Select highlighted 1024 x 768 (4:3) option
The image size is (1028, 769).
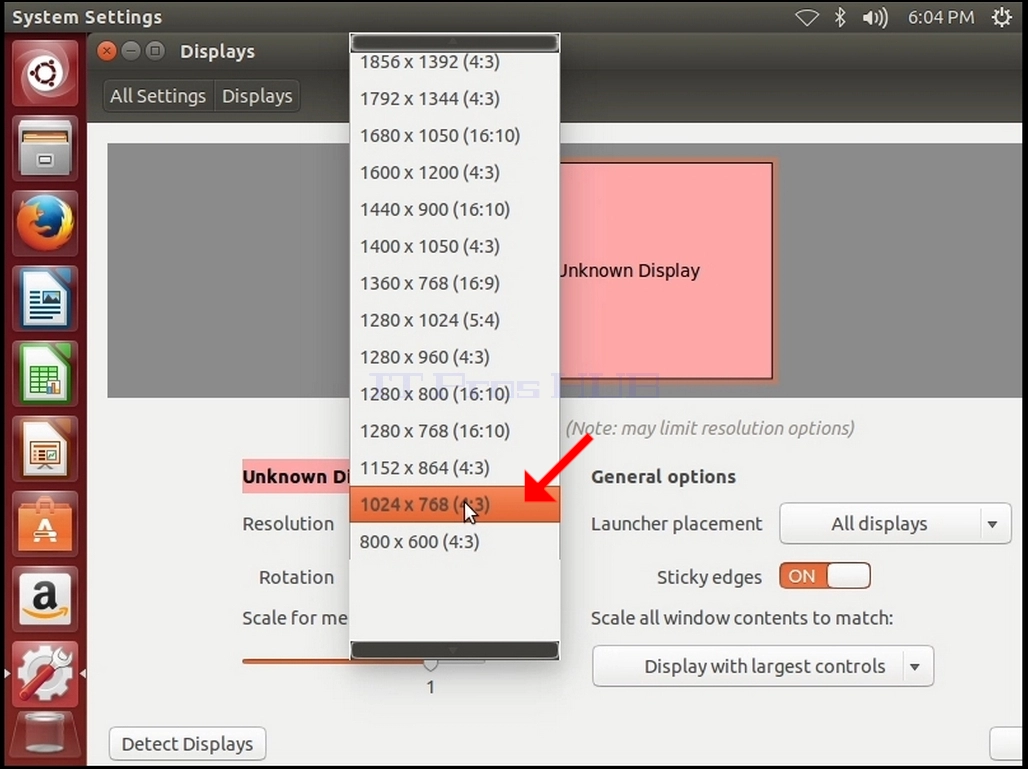[x=454, y=505]
